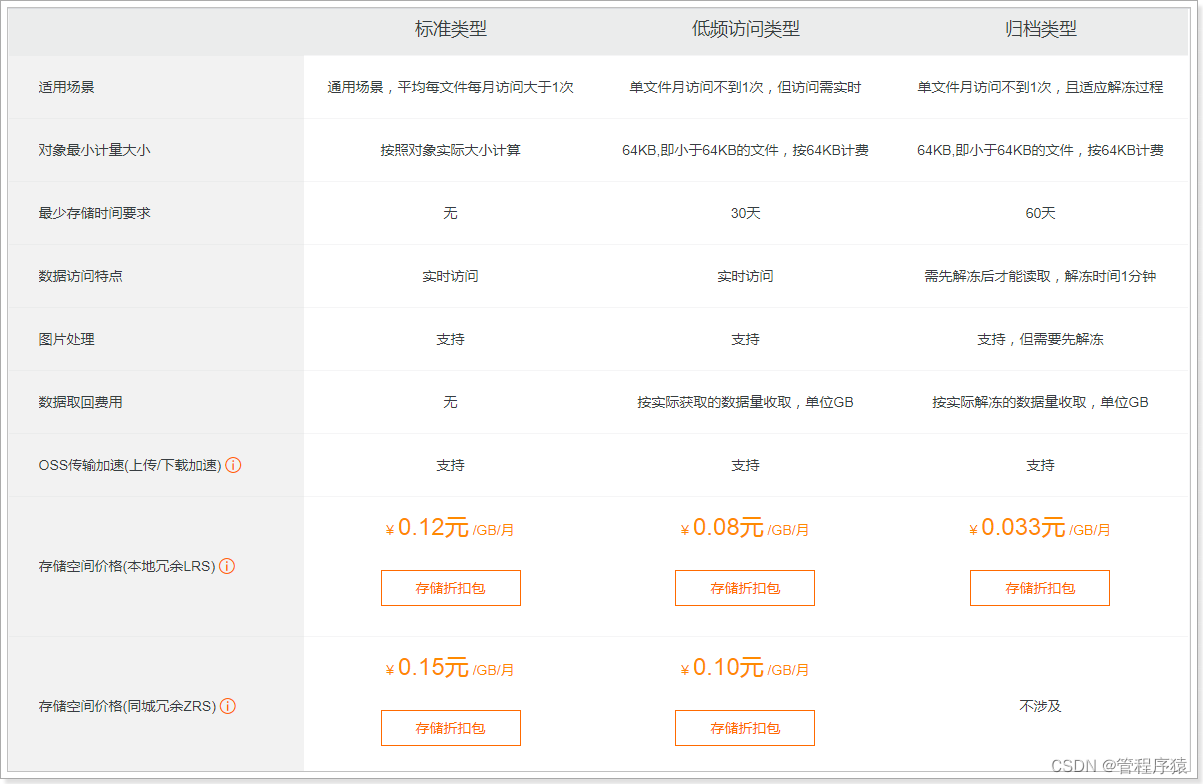Select the 低频访问类型 column header

coord(744,29)
